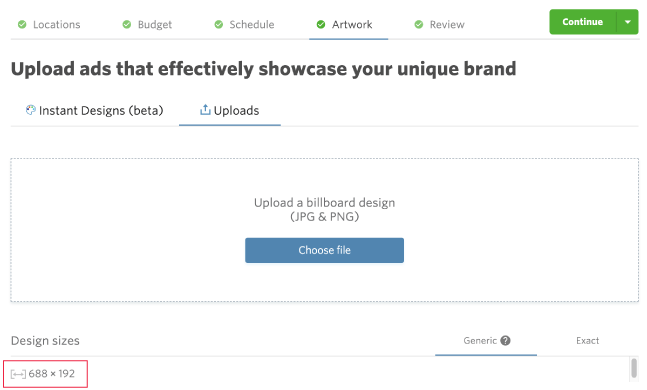
Task: Click the width icon beside 688 × 192
Action: (18, 374)
